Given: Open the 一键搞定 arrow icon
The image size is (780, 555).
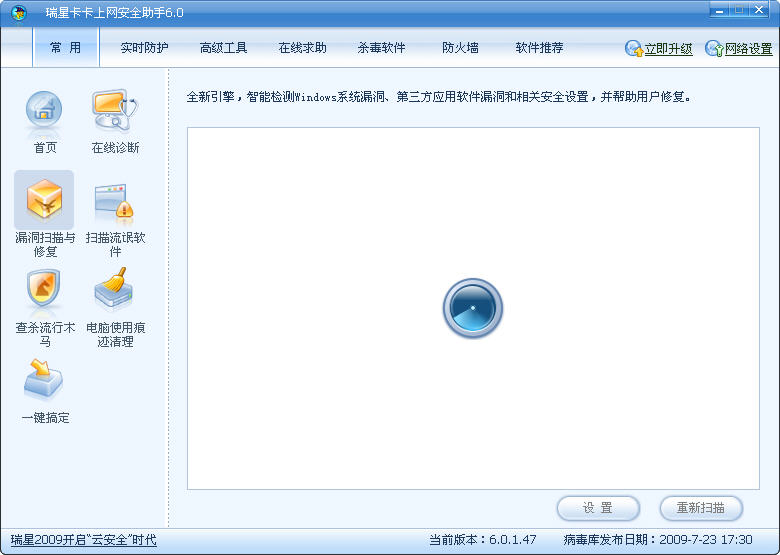Looking at the screenshot, I should coord(43,379).
